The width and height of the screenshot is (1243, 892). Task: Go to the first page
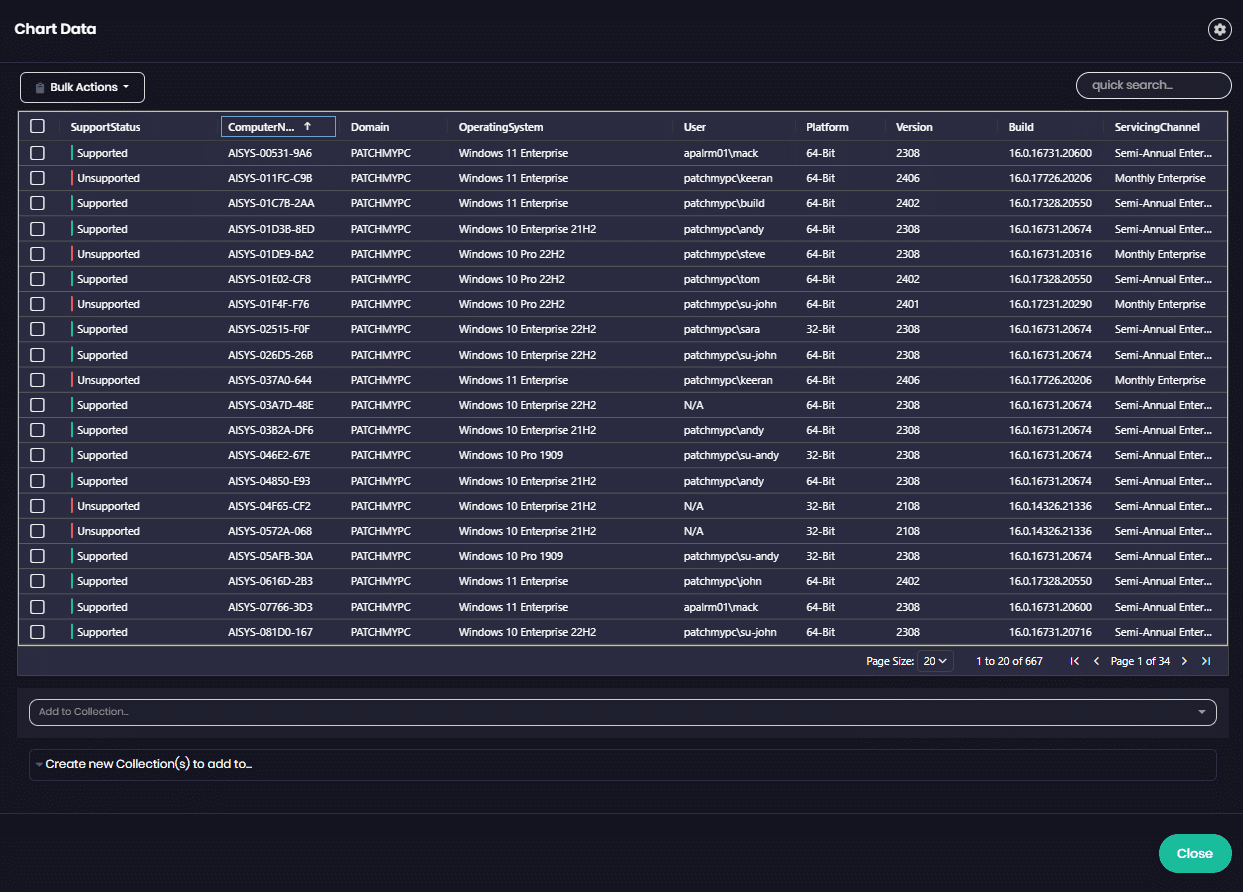pyautogui.click(x=1075, y=661)
